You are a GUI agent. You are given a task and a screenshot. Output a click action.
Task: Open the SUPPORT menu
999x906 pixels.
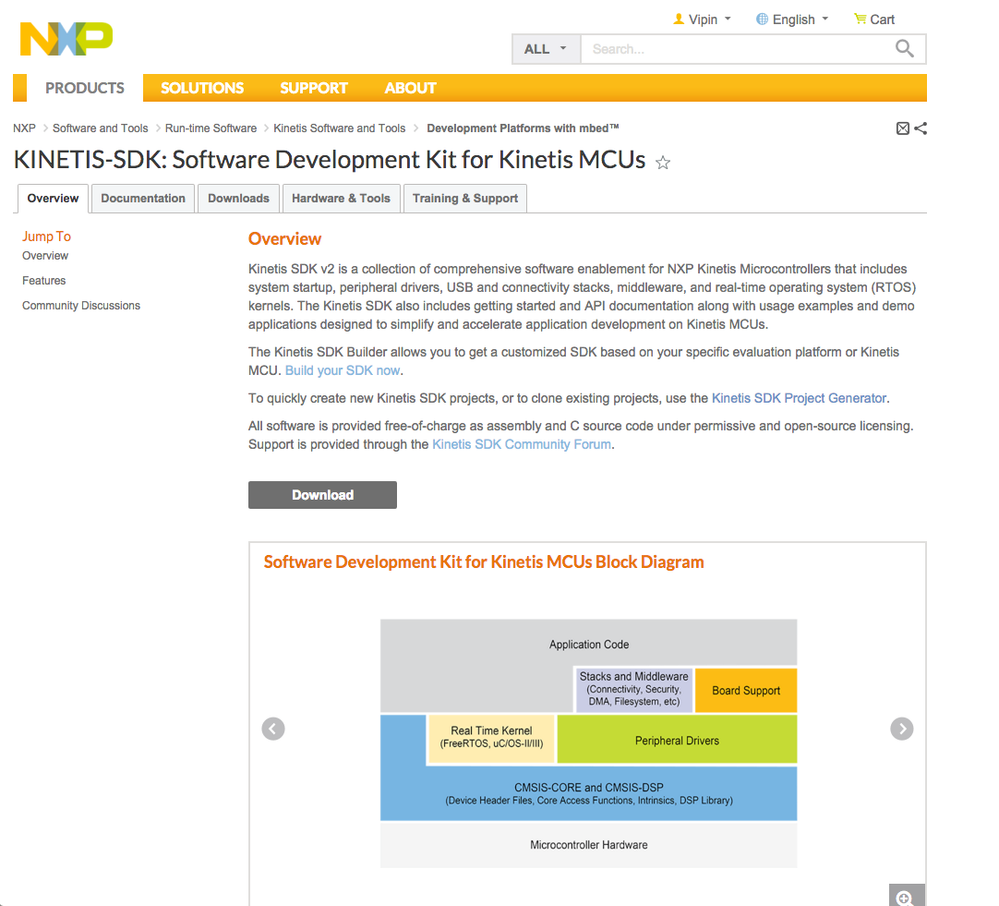click(313, 88)
